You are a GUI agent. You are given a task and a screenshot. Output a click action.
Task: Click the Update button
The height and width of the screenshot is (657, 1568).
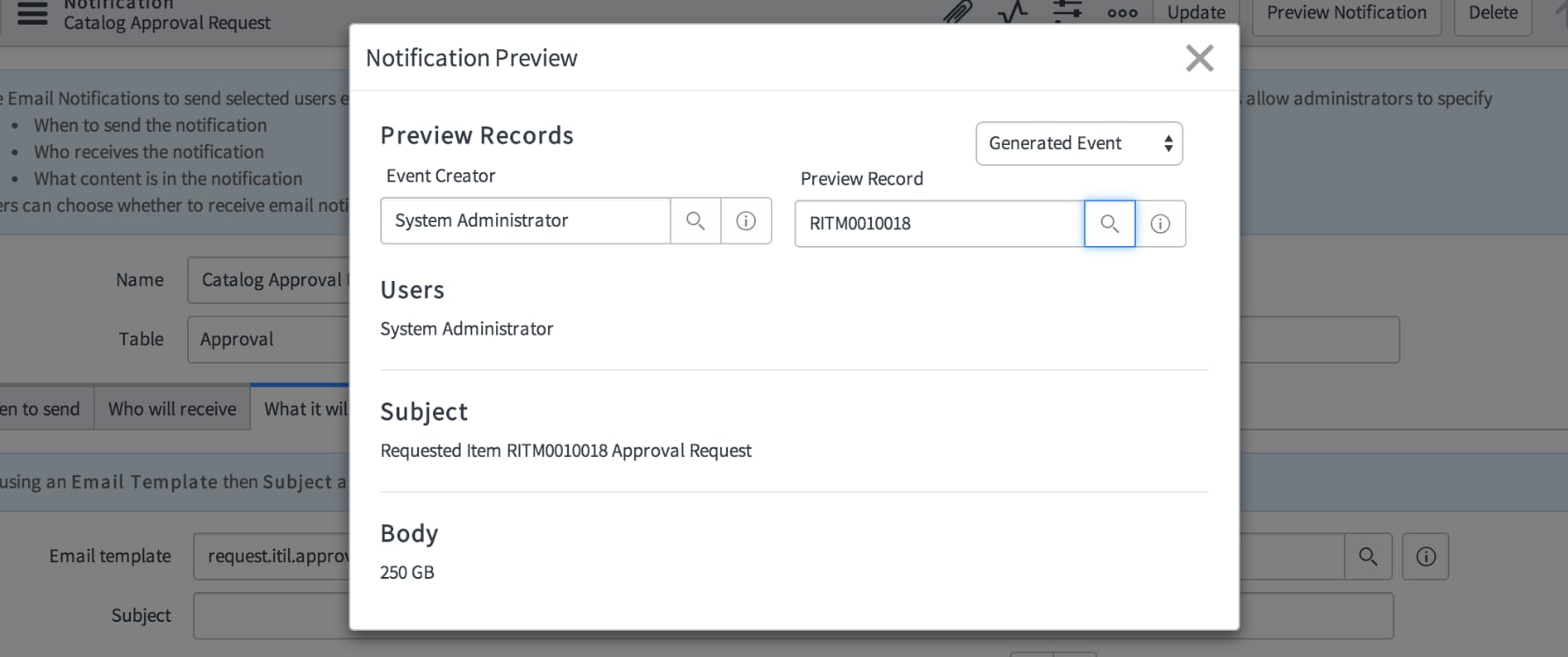coord(1196,12)
